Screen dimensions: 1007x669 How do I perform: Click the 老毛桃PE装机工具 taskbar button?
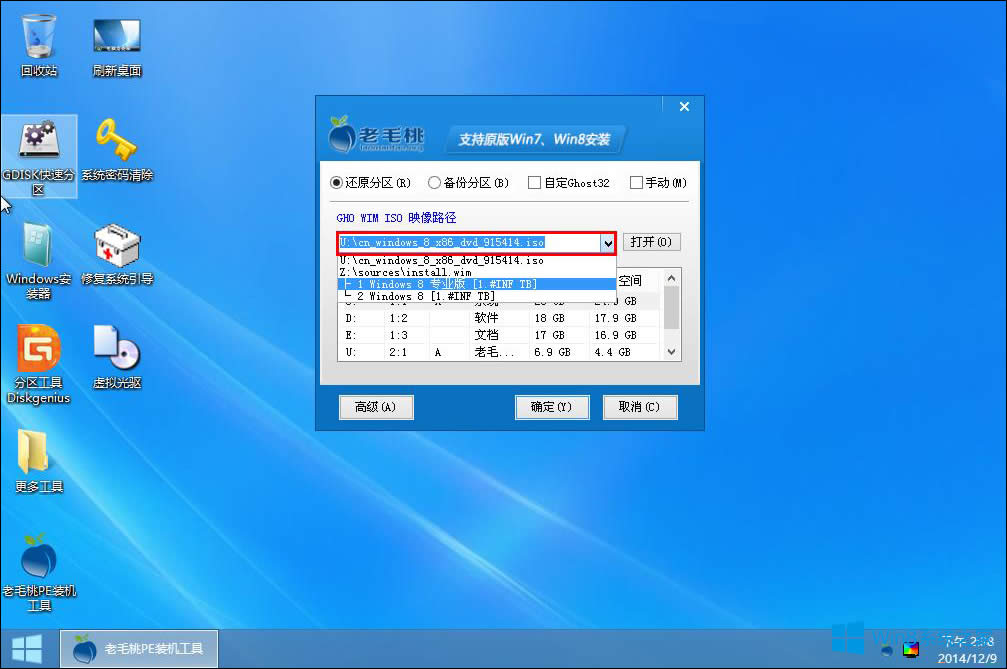point(138,648)
